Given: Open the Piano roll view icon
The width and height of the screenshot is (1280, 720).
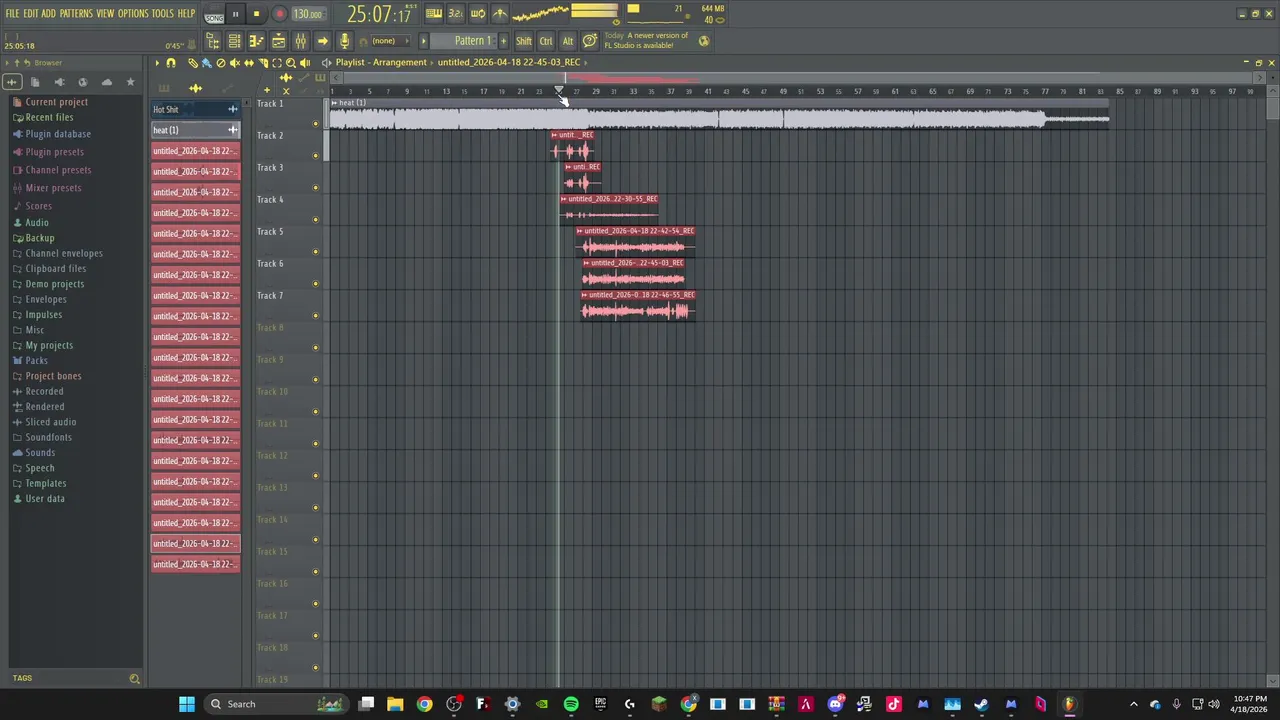Looking at the screenshot, I should (256, 41).
